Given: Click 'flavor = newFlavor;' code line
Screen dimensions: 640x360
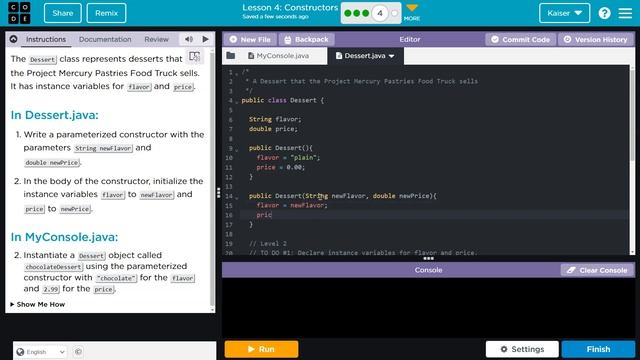Looking at the screenshot, I should (x=292, y=205).
